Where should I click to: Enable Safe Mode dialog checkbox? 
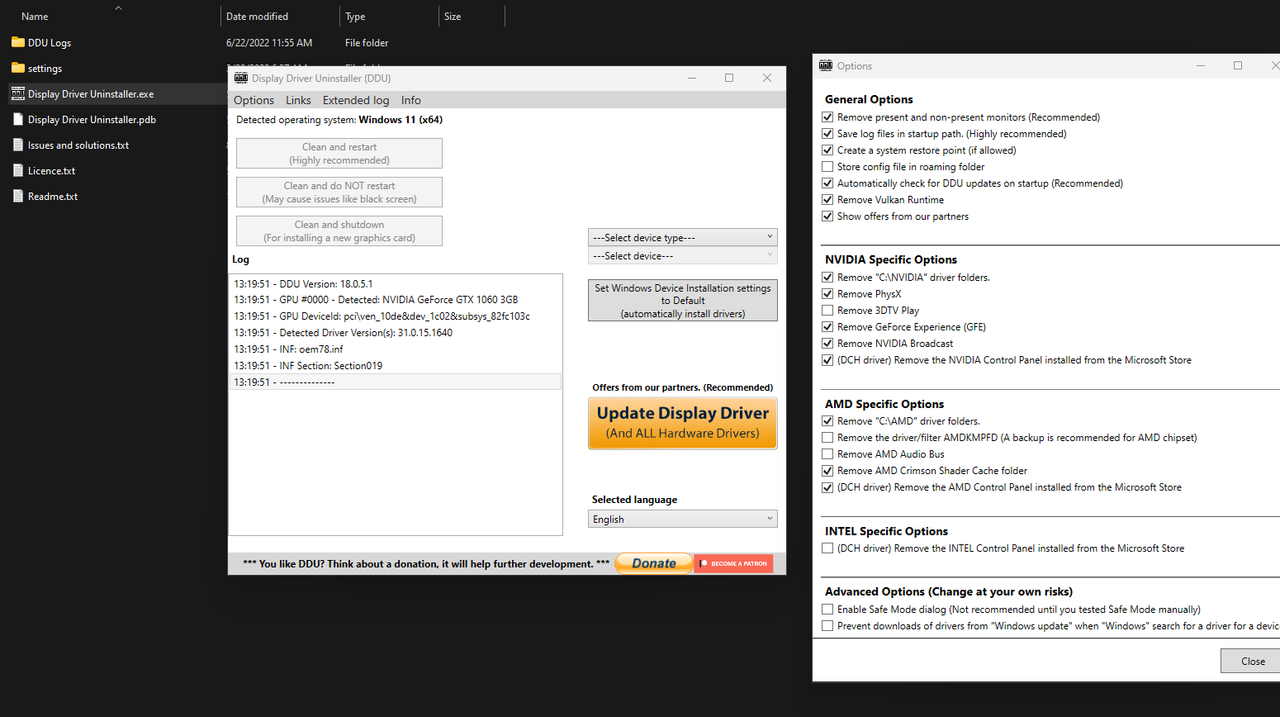827,609
